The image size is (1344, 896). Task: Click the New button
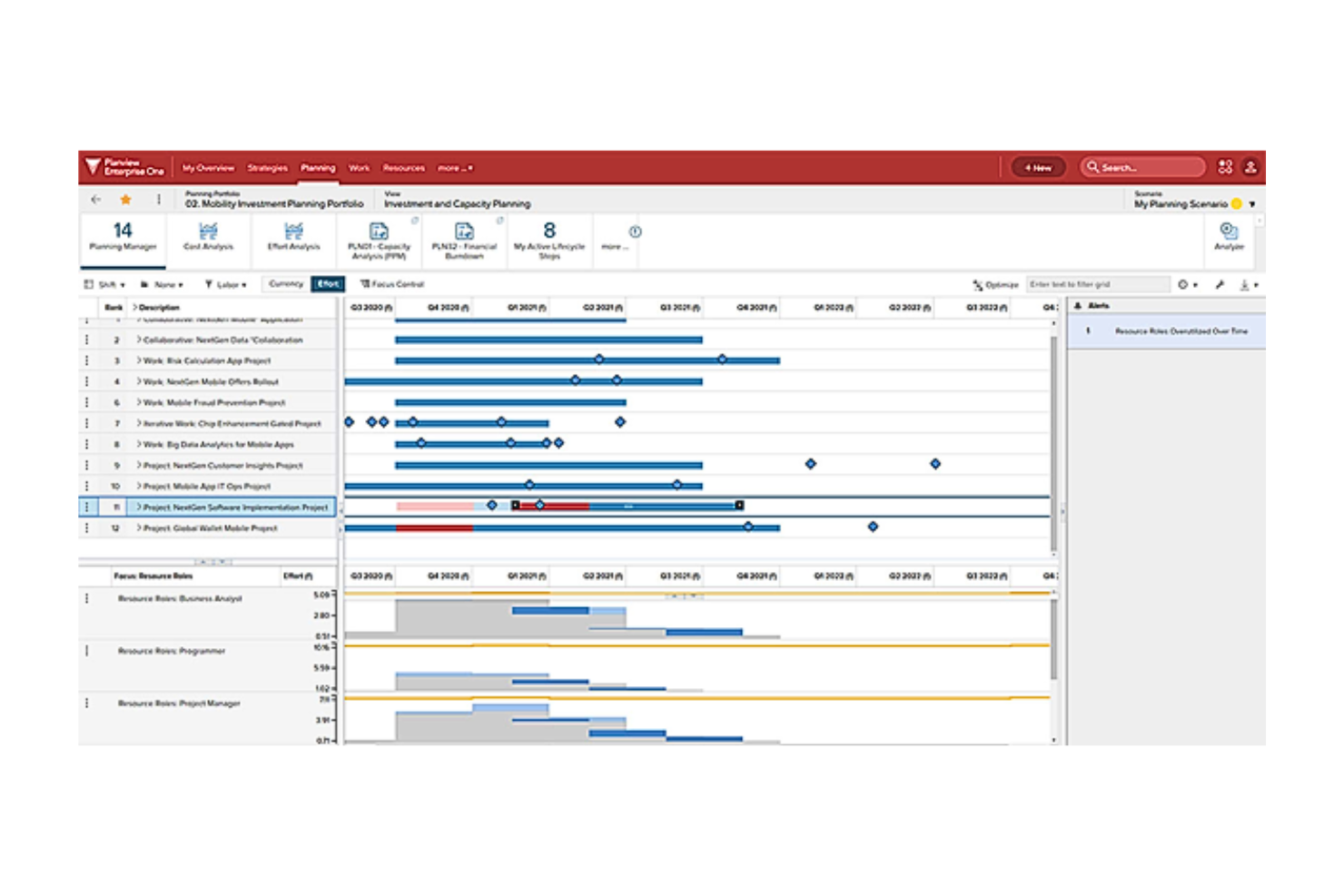pyautogui.click(x=1038, y=167)
